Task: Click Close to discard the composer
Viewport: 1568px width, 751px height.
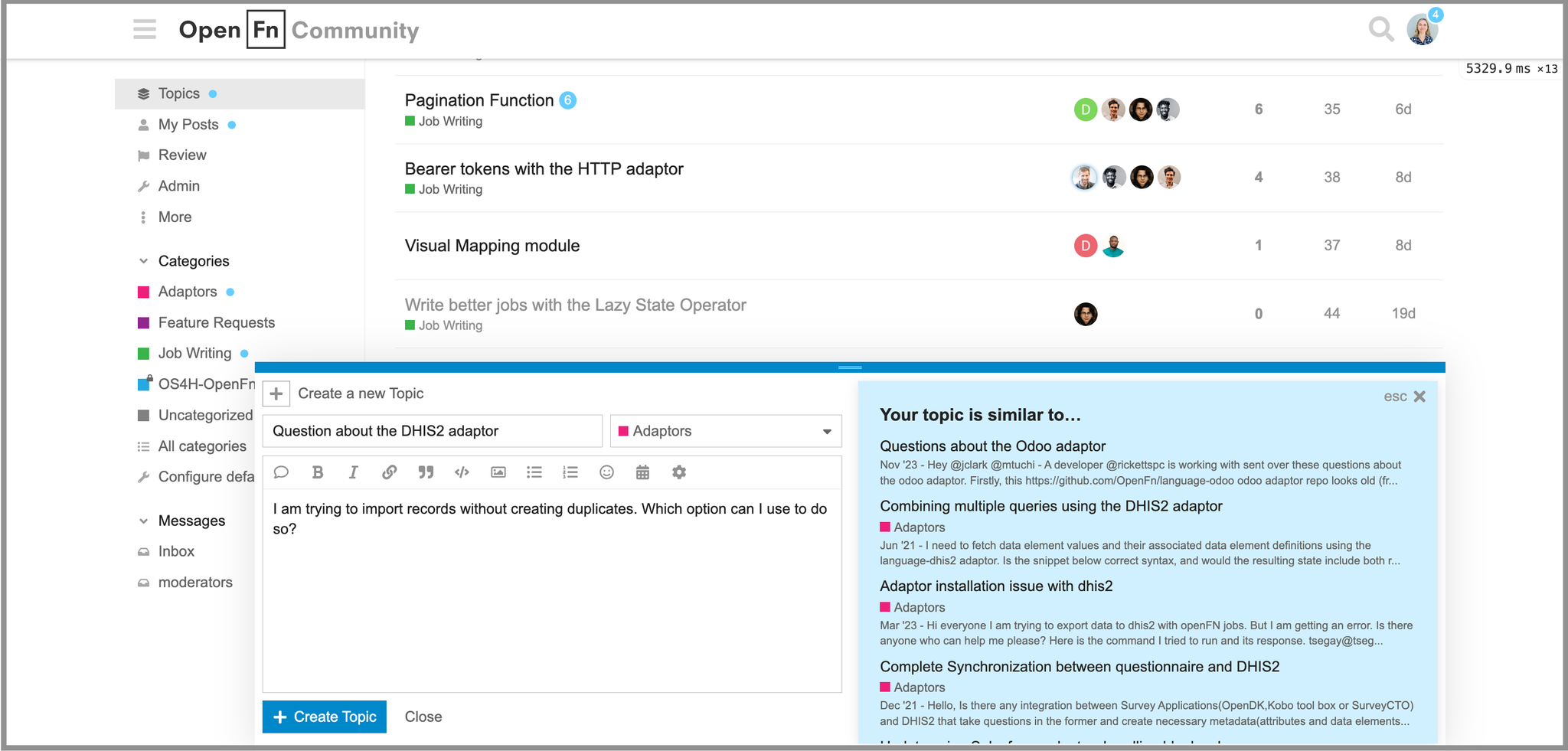Action: click(x=423, y=717)
